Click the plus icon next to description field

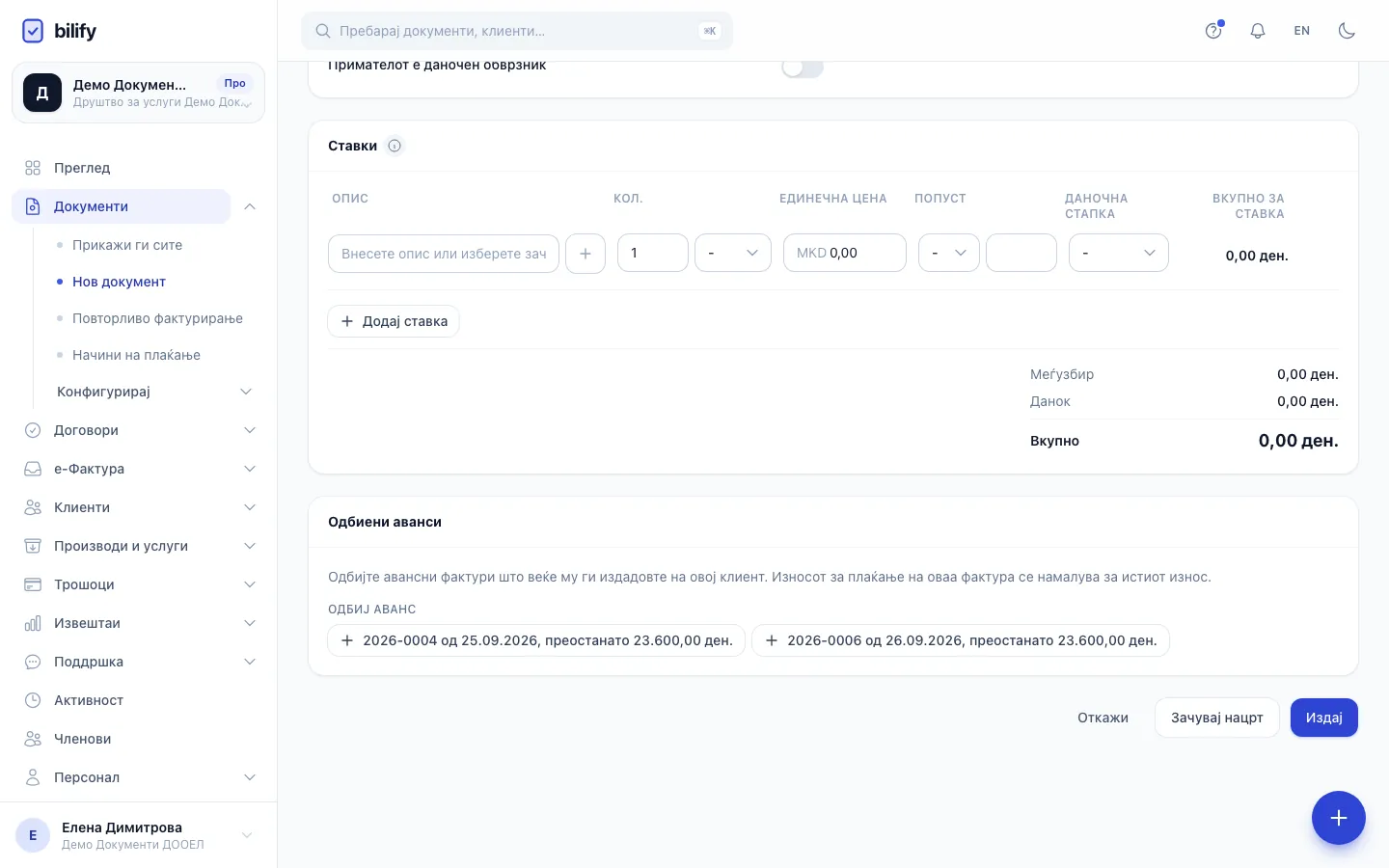[x=586, y=254]
